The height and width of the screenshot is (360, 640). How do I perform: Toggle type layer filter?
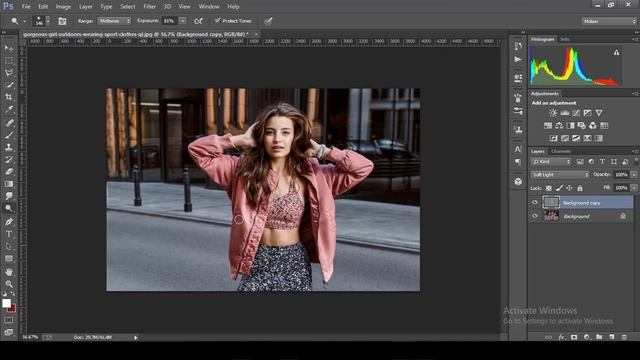[x=602, y=162]
